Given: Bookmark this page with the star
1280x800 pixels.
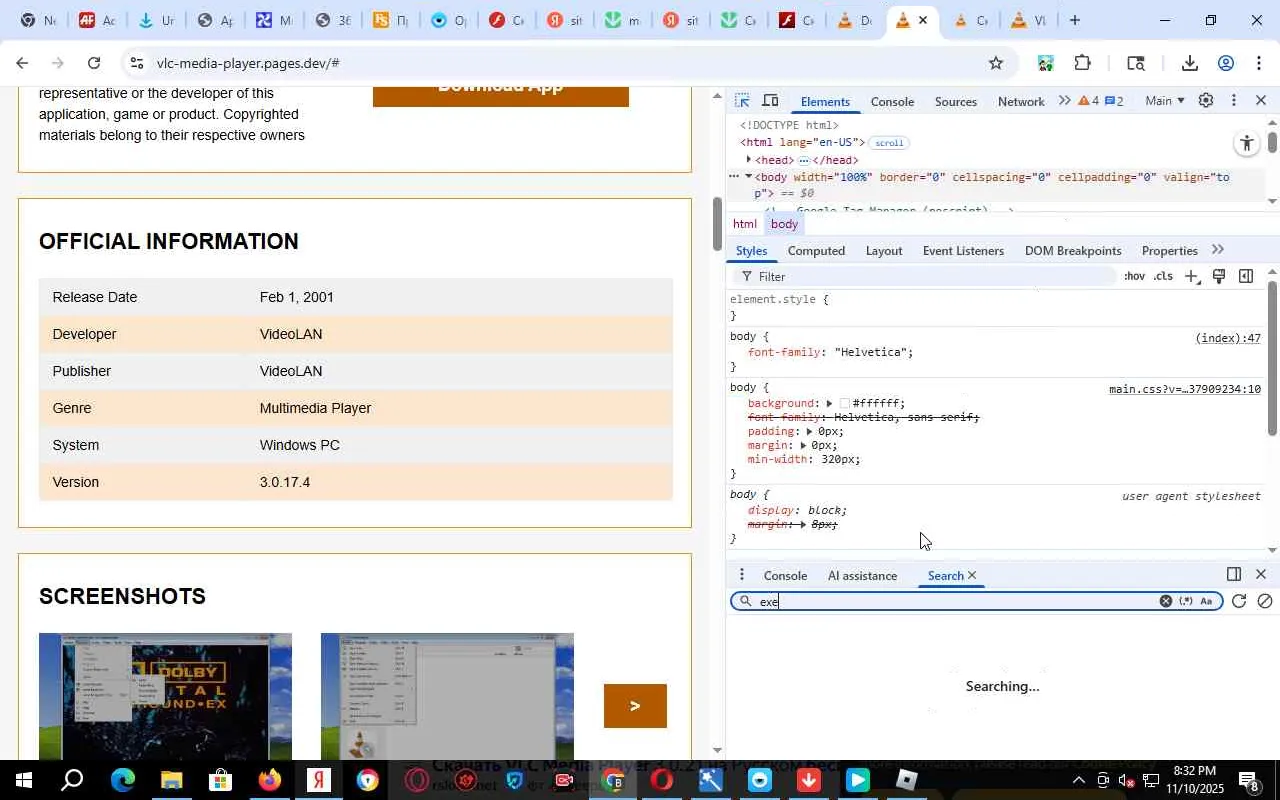Looking at the screenshot, I should coord(995,63).
